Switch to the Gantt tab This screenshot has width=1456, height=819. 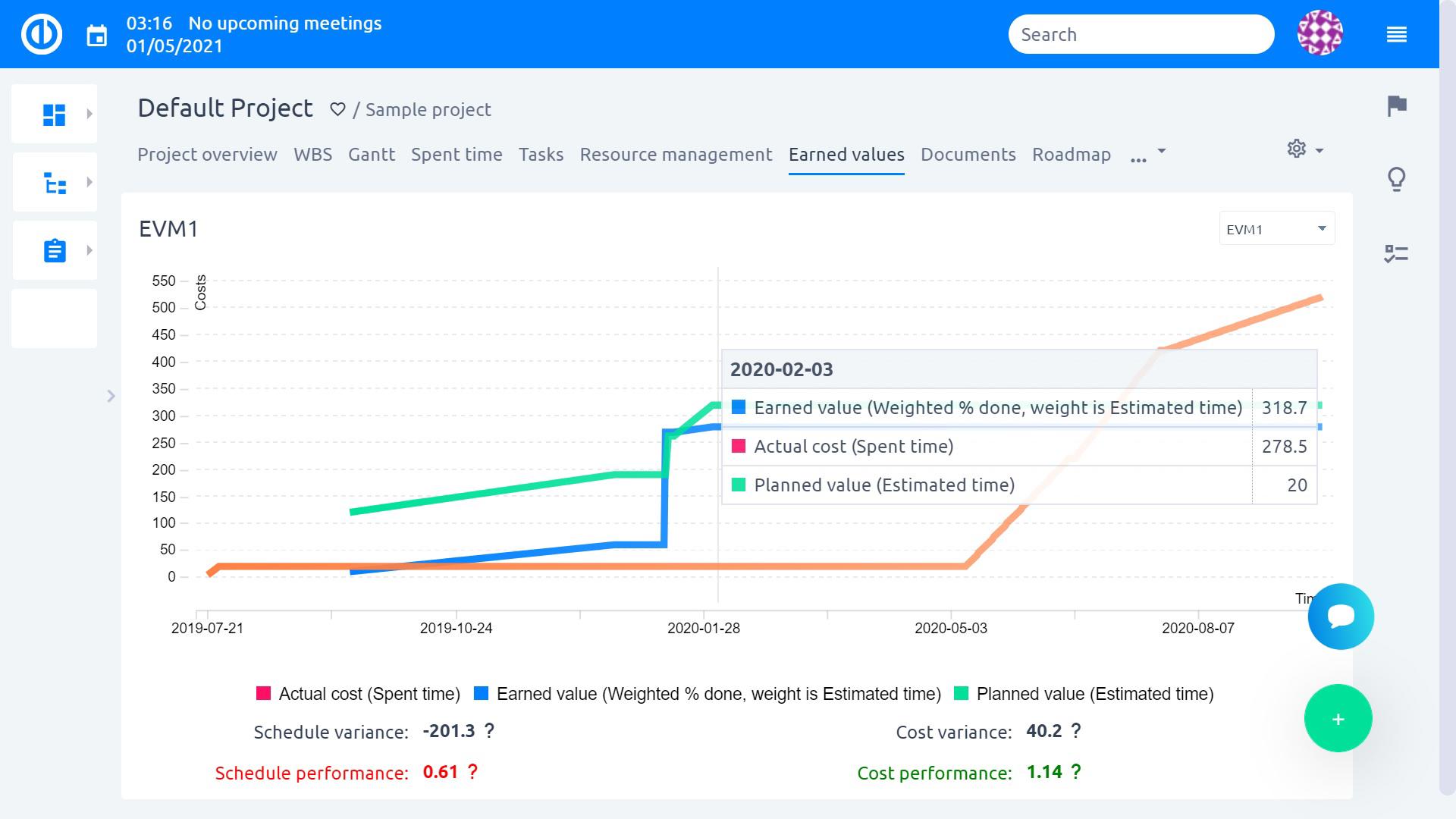[371, 155]
